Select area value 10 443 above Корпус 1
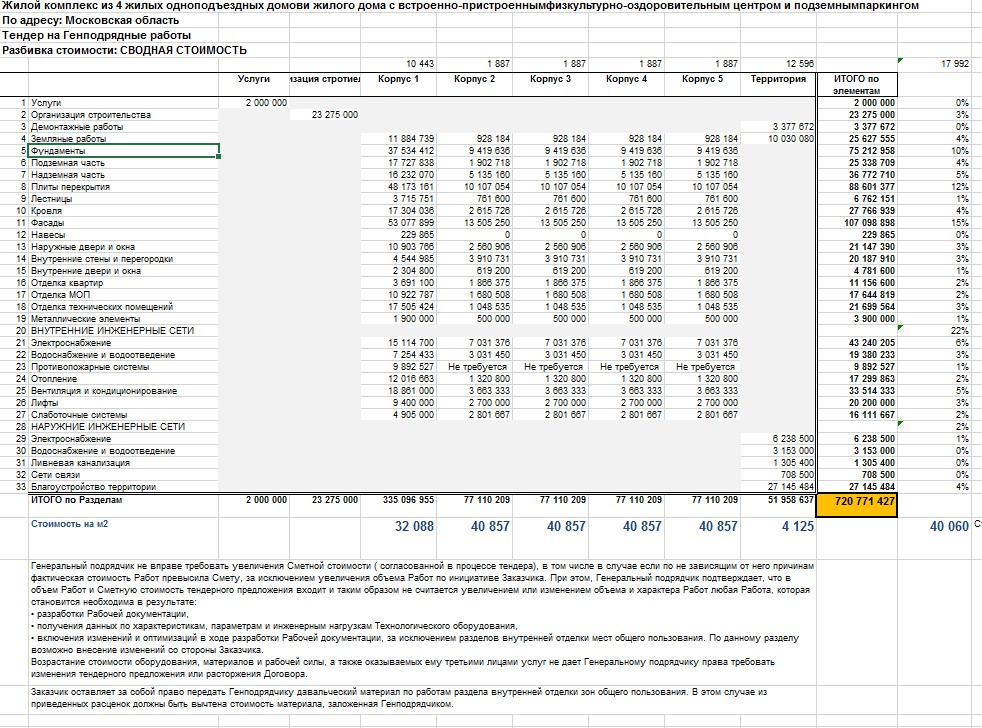The height and width of the screenshot is (728, 982). click(420, 64)
